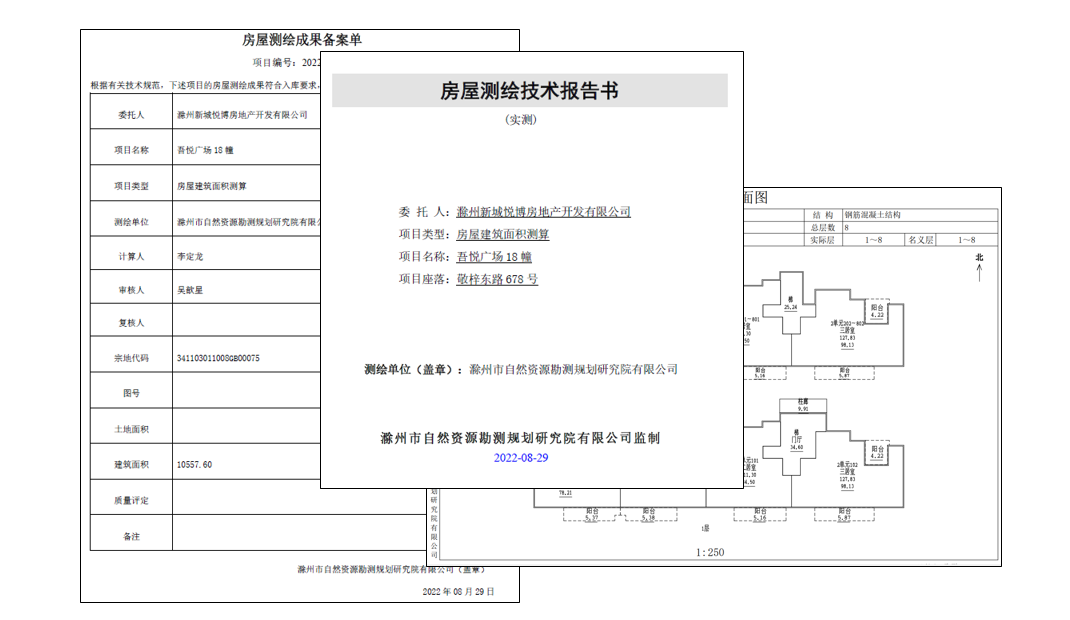Click the 审核人 row label
The width and height of the screenshot is (1070, 620).
click(131, 290)
